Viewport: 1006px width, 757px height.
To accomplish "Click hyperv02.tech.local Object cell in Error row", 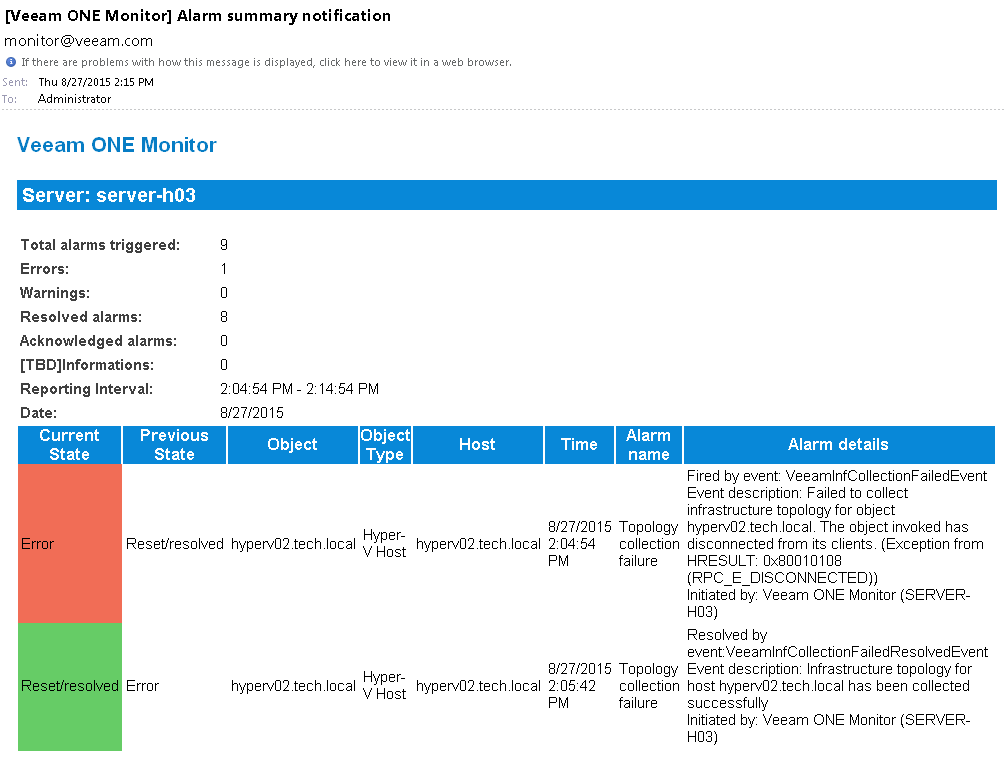I will click(293, 544).
